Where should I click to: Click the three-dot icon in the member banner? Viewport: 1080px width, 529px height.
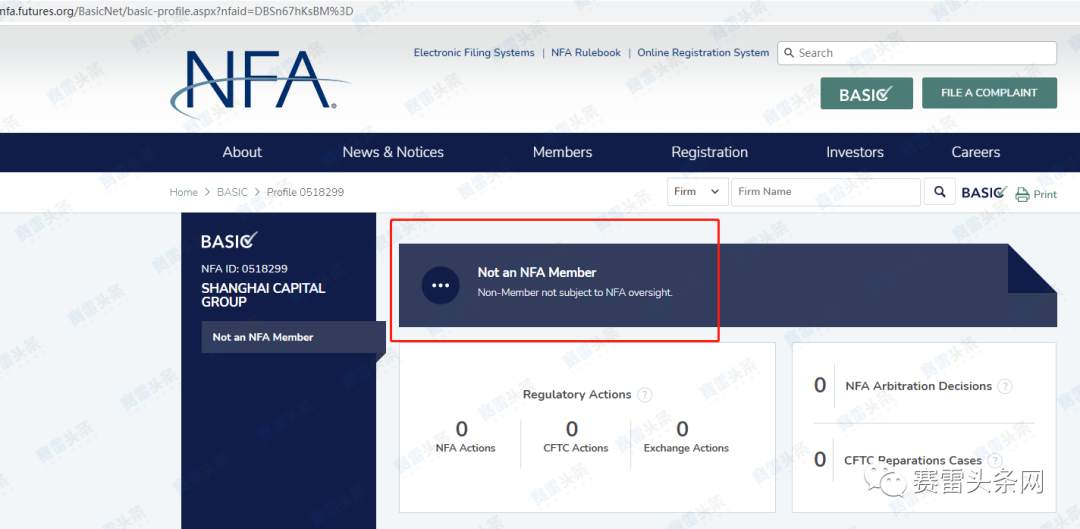[440, 285]
